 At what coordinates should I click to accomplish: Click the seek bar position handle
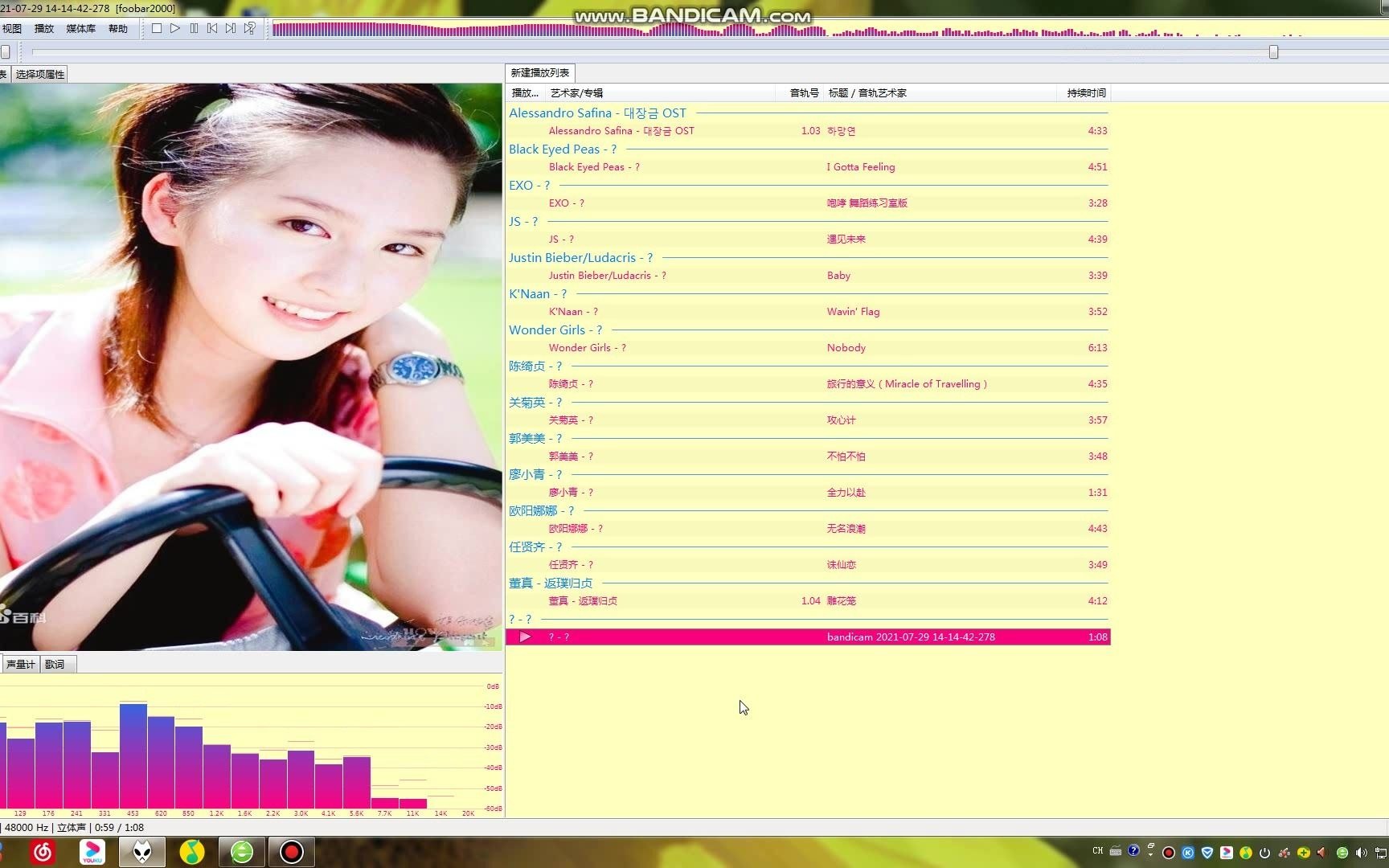pos(1273,52)
